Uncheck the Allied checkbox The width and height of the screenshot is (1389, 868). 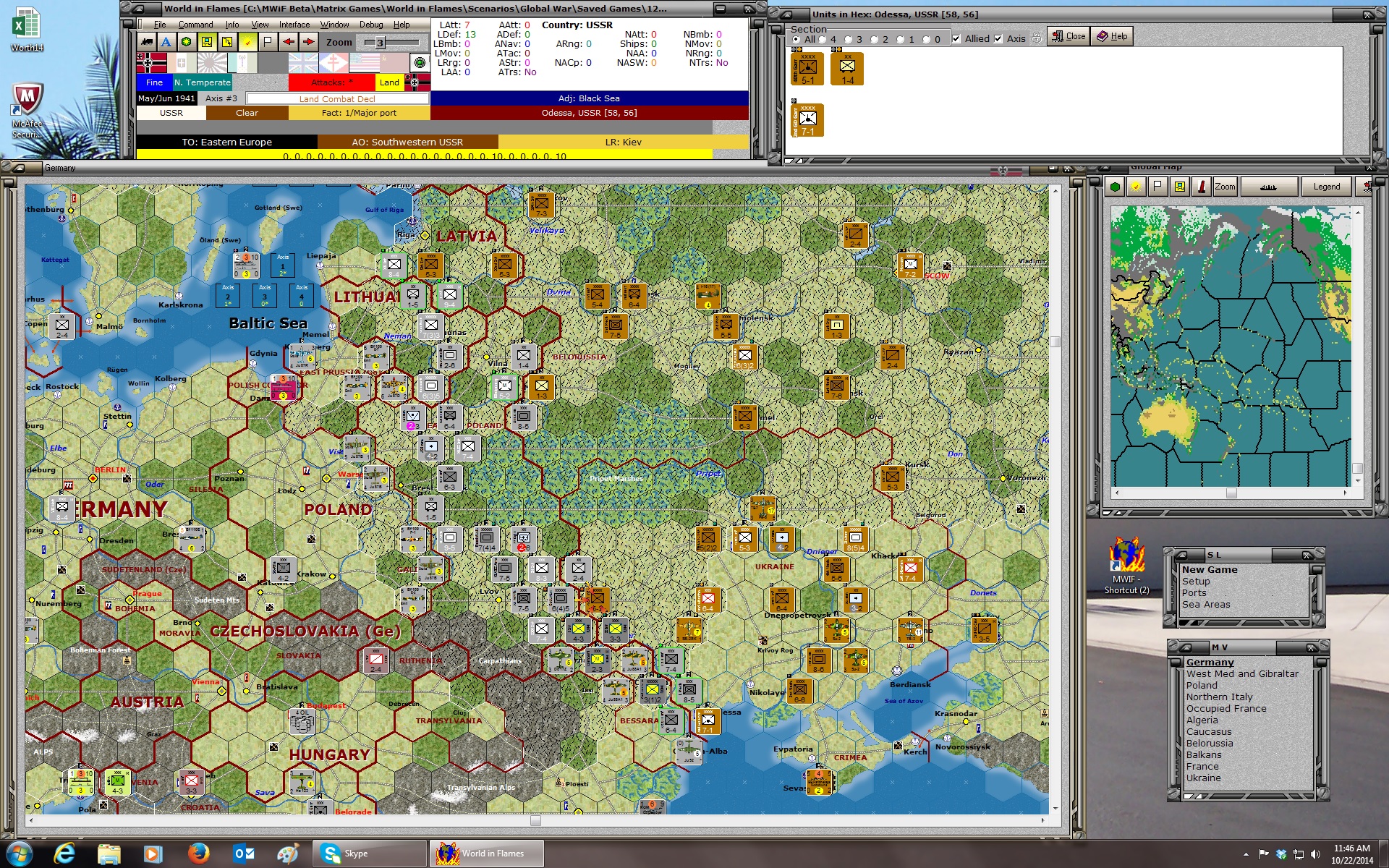pyautogui.click(x=956, y=39)
